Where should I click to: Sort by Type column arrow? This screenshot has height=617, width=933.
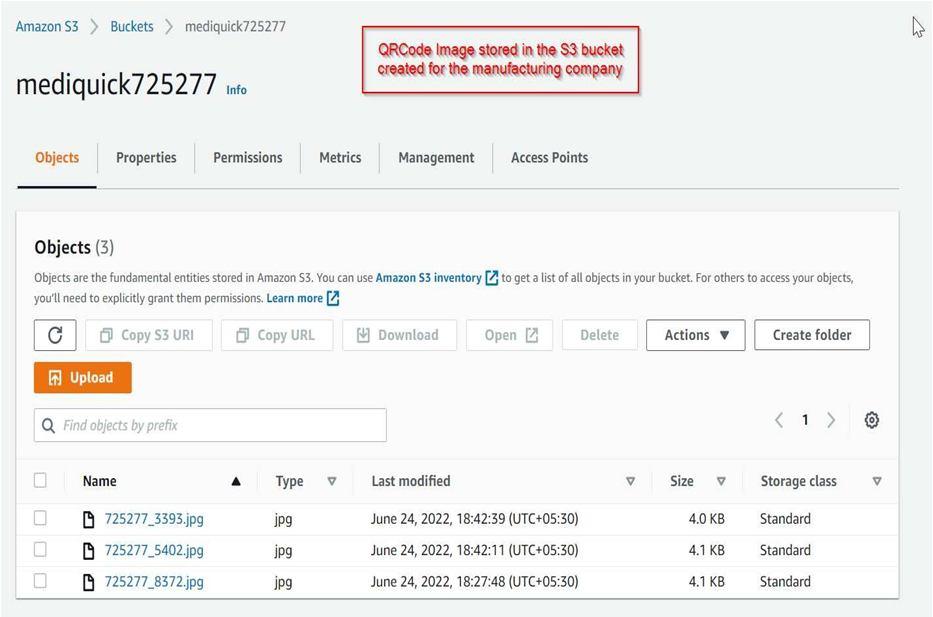332,481
